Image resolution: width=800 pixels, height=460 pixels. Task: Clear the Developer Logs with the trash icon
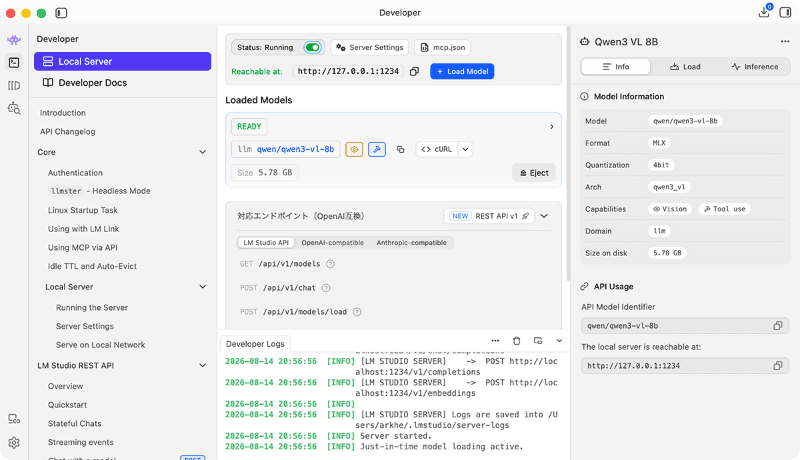click(516, 341)
